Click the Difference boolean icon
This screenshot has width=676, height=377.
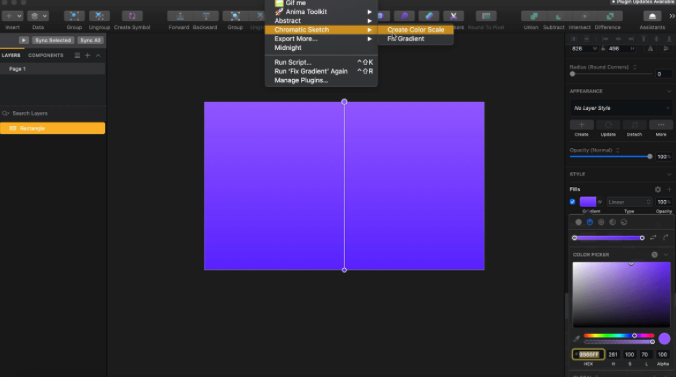610,16
